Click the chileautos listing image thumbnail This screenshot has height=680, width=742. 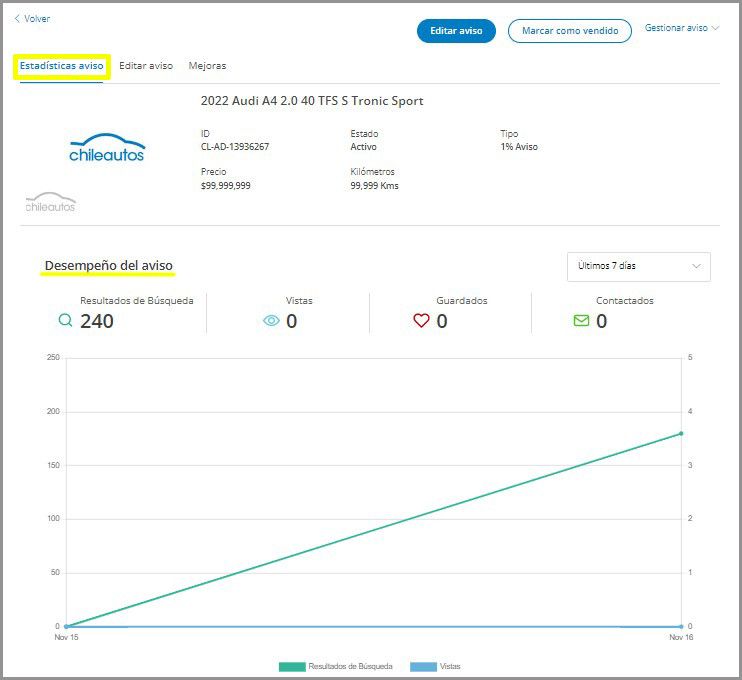pos(107,147)
